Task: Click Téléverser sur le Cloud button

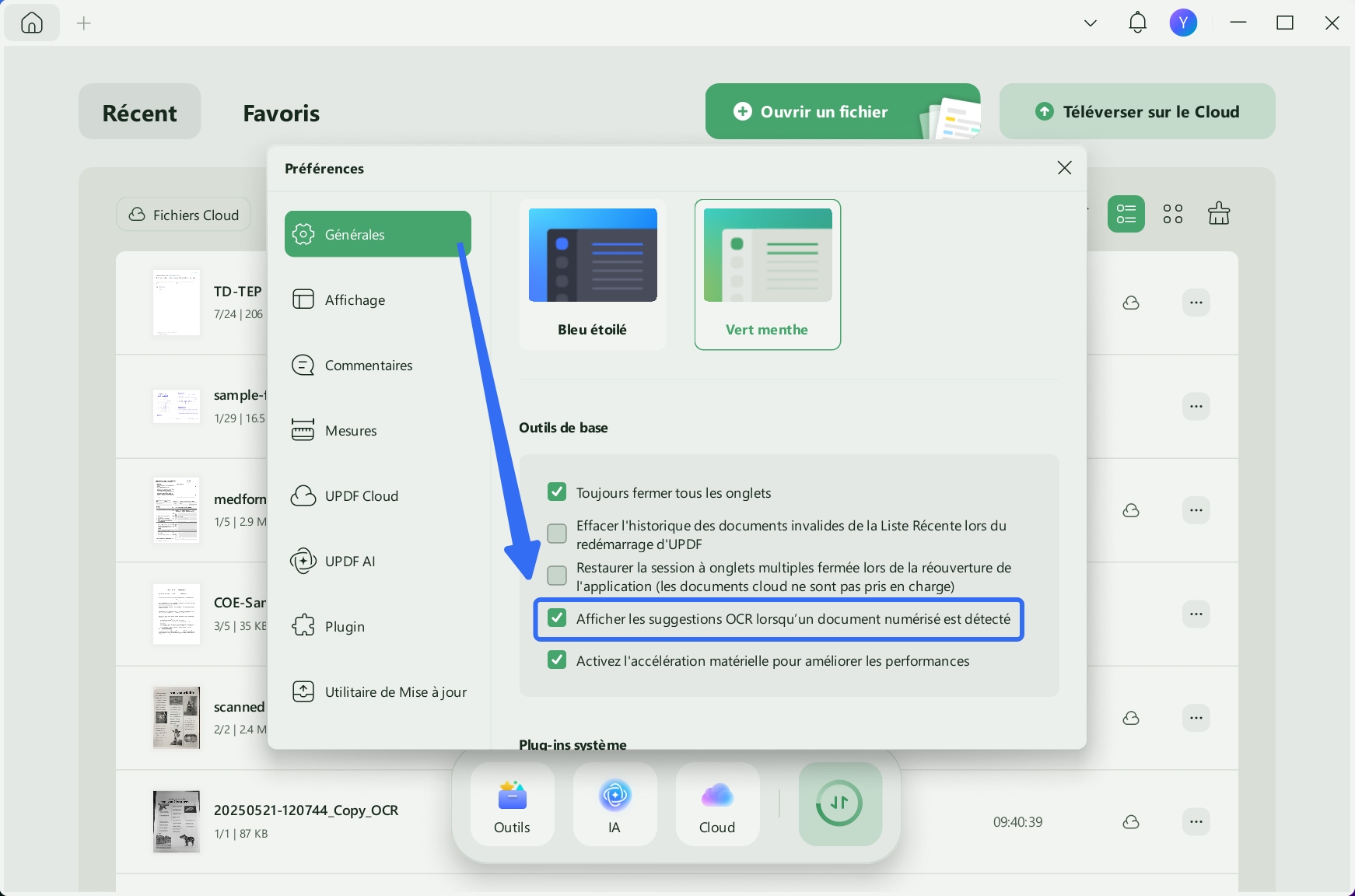Action: (1137, 111)
